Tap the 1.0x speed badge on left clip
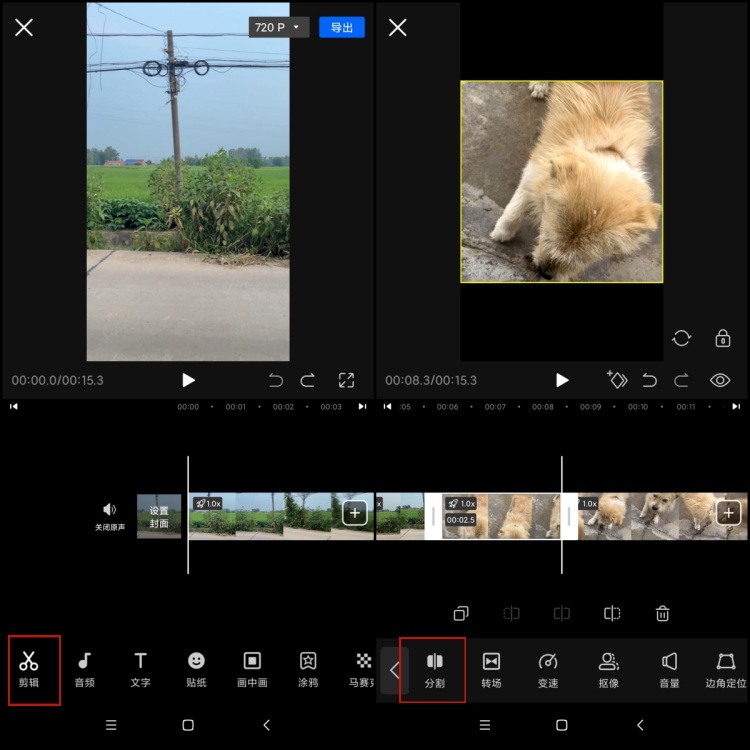This screenshot has width=750, height=750. (207, 503)
